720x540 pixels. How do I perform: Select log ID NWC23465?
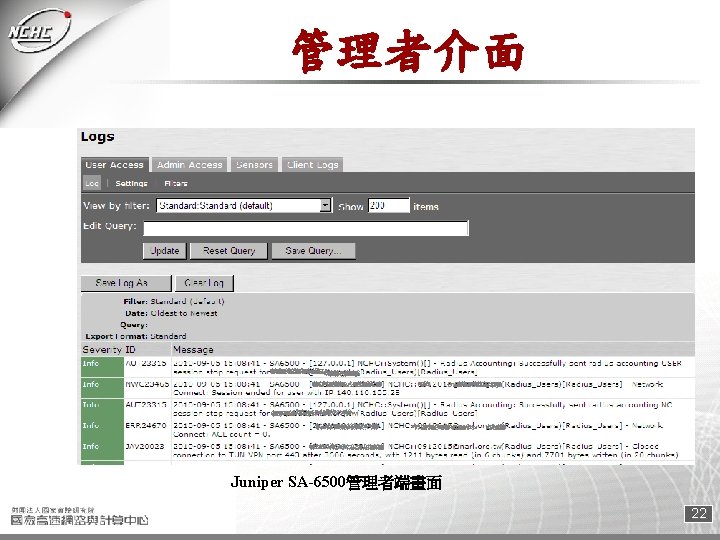(x=147, y=384)
